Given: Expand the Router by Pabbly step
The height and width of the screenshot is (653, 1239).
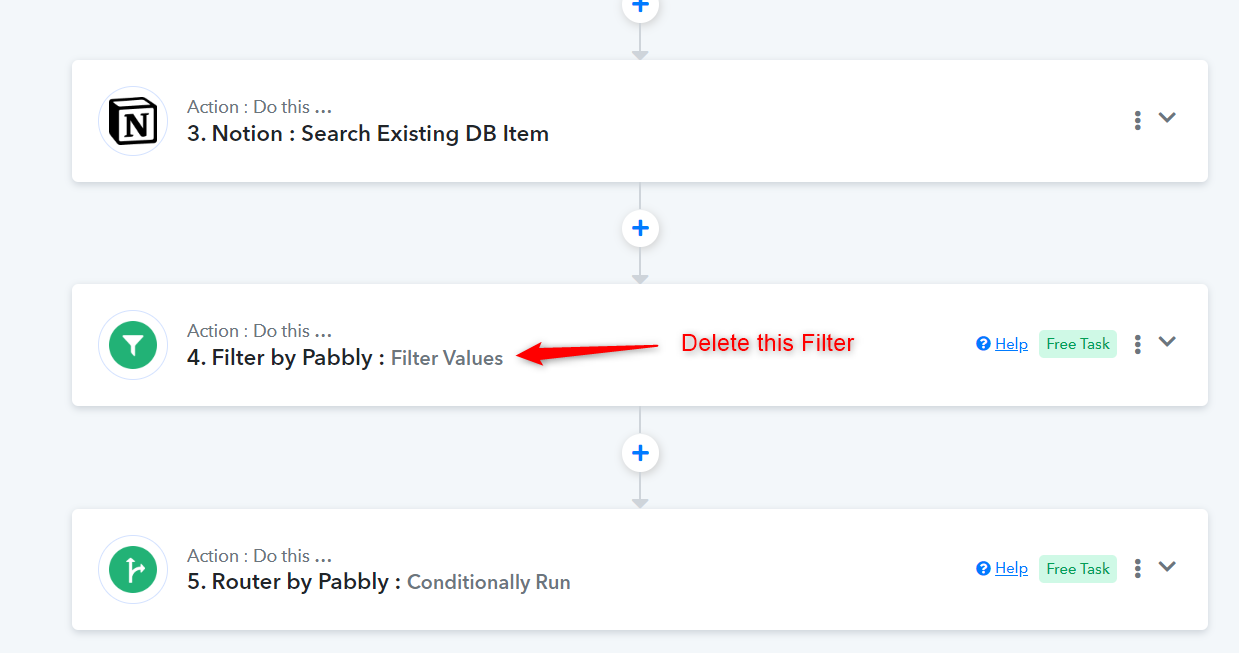Looking at the screenshot, I should click(1167, 567).
